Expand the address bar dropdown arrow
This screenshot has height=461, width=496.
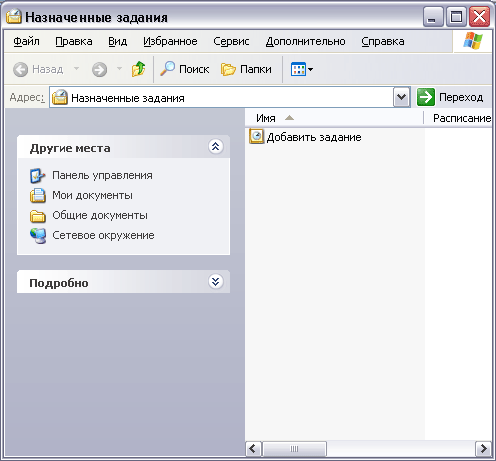click(x=401, y=97)
